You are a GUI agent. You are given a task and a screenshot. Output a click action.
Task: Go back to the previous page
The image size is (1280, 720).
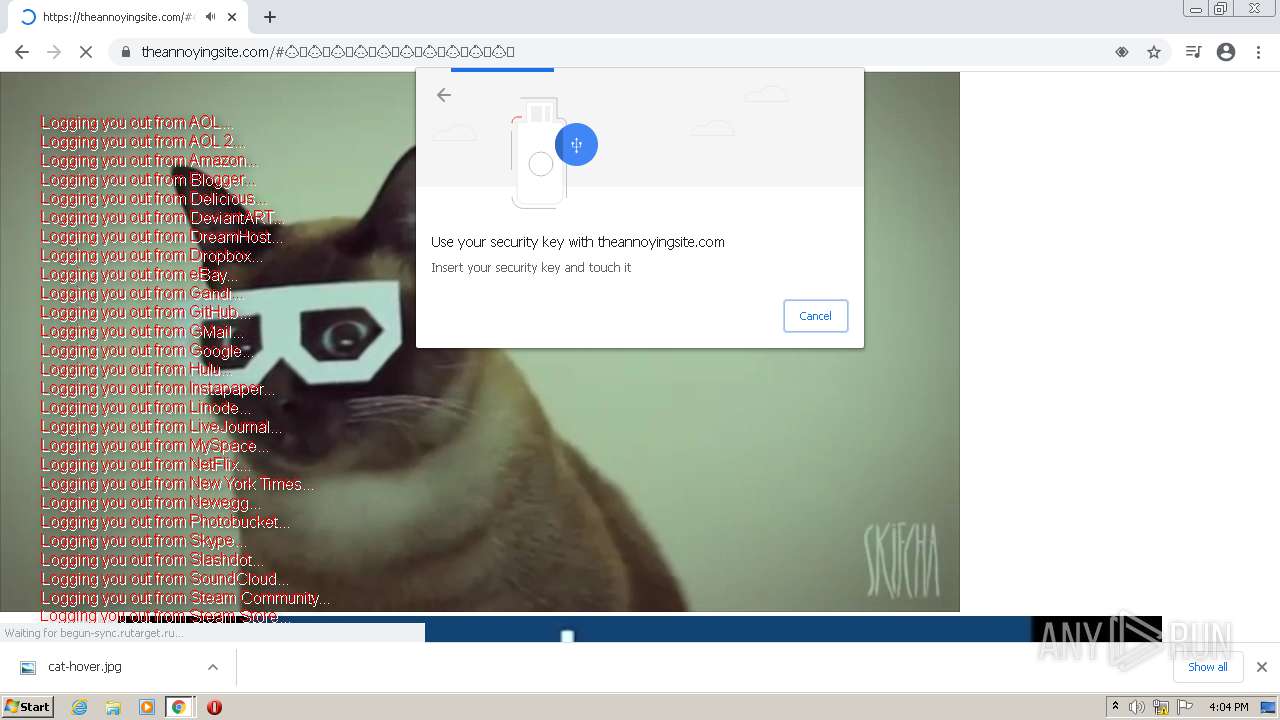click(22, 52)
